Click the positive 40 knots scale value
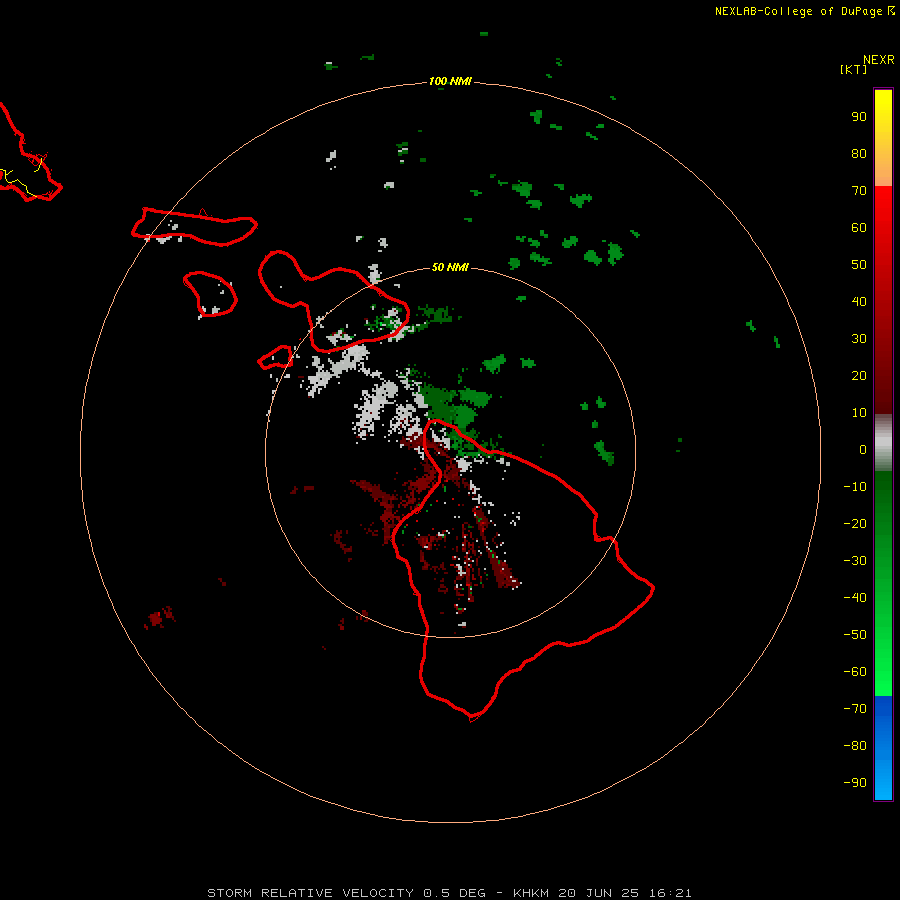 pyautogui.click(x=859, y=301)
